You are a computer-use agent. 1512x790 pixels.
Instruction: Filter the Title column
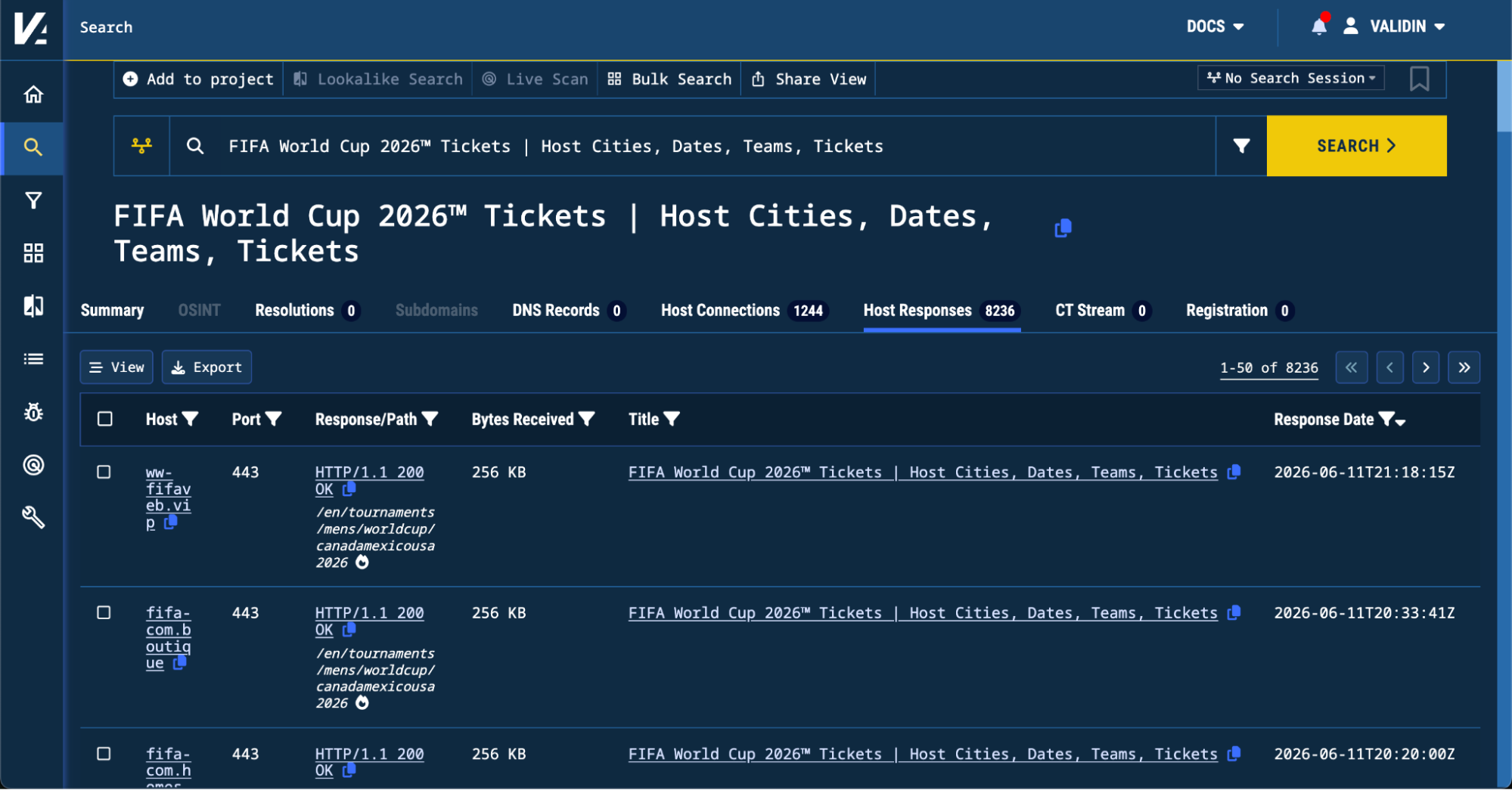point(672,419)
